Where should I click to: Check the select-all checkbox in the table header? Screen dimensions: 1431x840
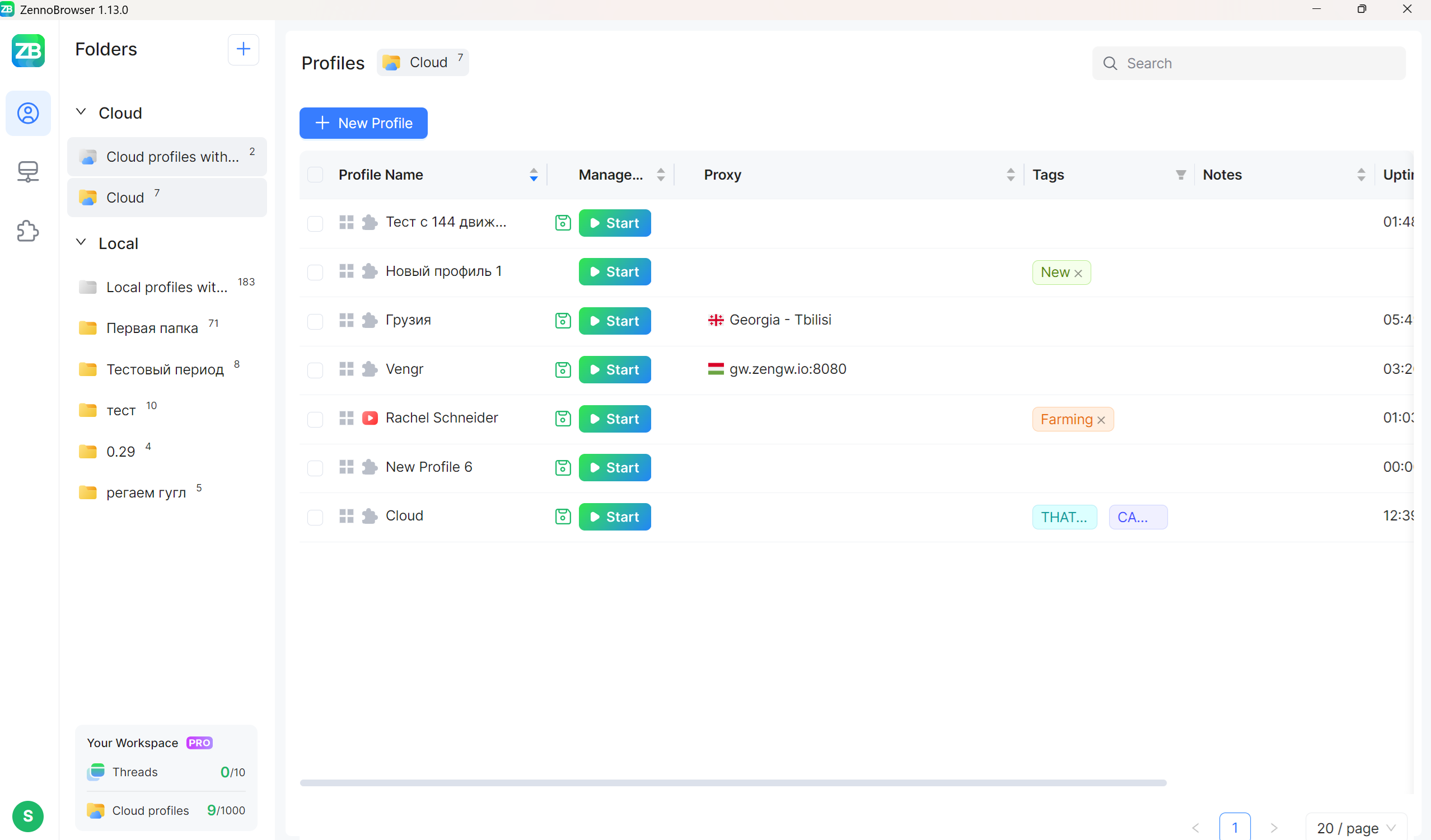coord(315,175)
